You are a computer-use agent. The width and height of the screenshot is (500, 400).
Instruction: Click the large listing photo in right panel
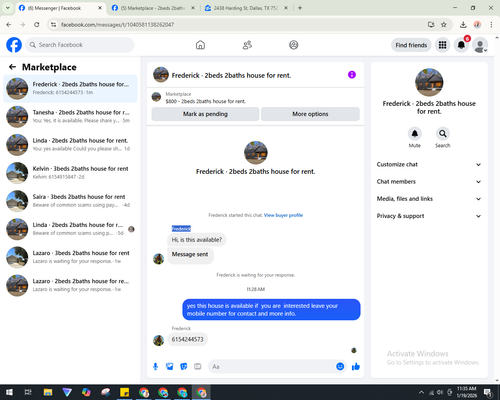(429, 82)
